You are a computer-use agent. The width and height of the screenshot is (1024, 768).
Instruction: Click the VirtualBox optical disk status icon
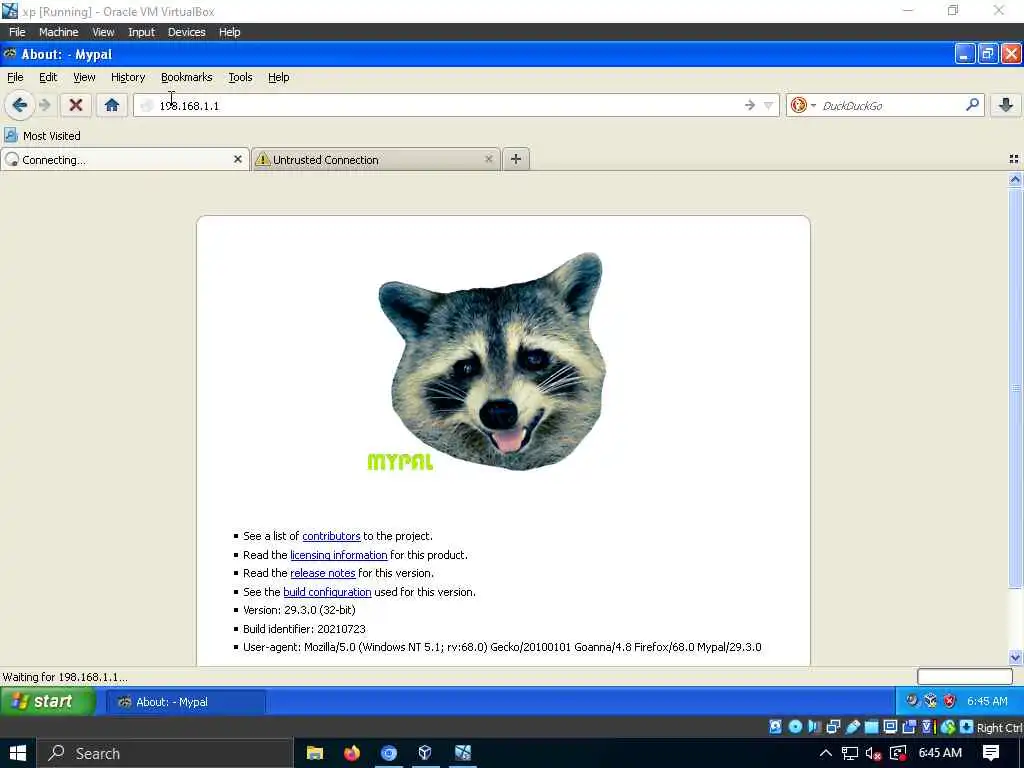(795, 727)
